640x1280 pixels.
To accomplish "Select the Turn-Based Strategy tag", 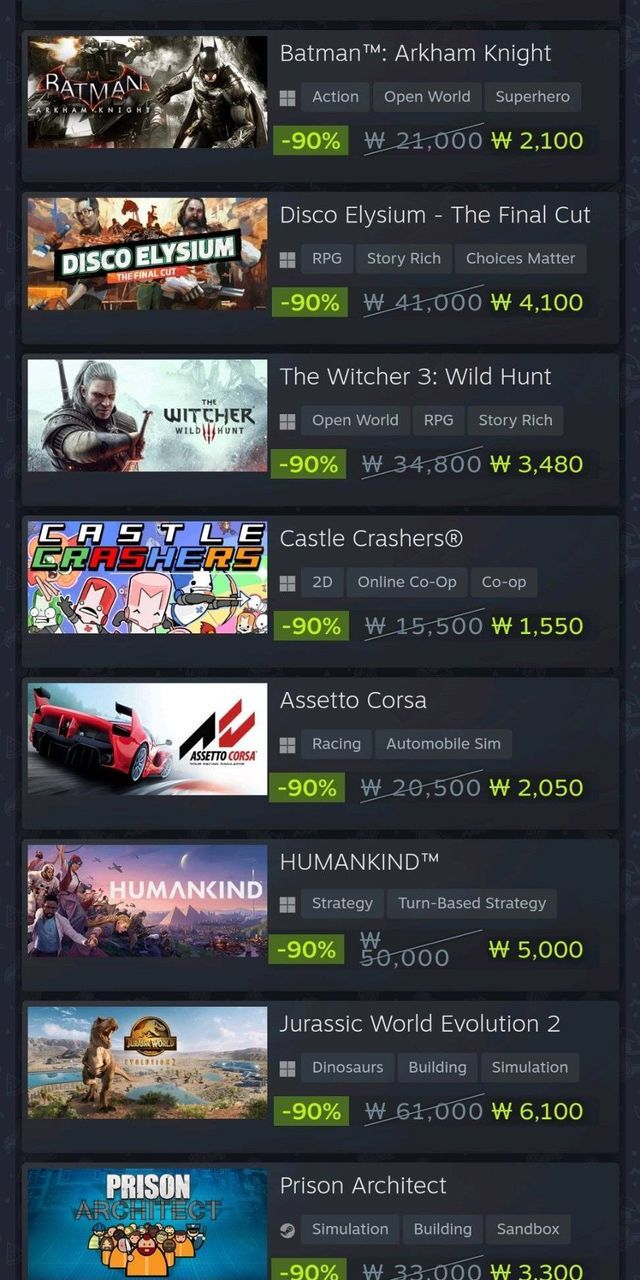I will pyautogui.click(x=472, y=903).
